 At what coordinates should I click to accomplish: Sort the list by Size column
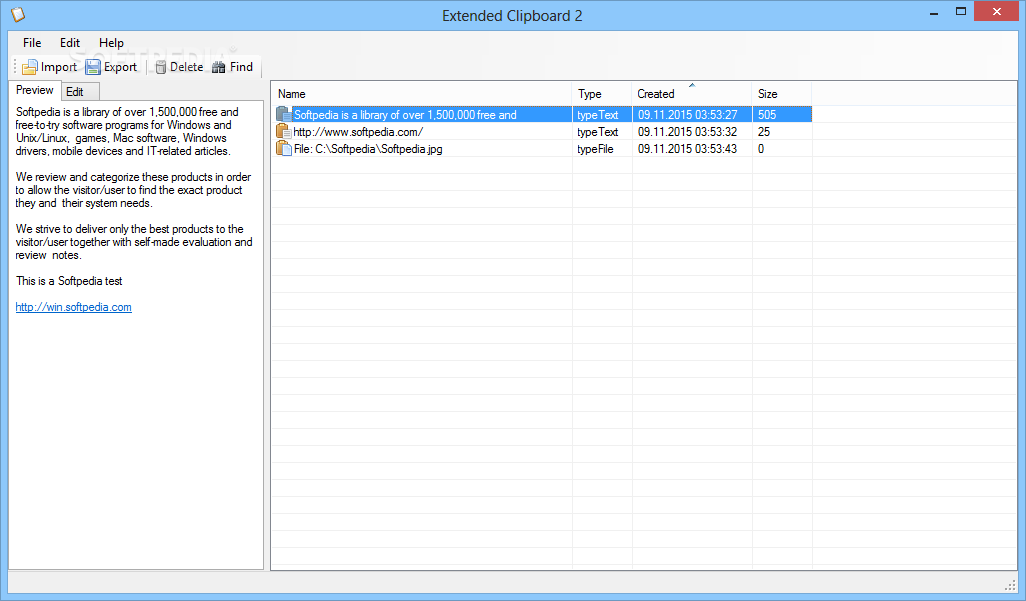(782, 94)
